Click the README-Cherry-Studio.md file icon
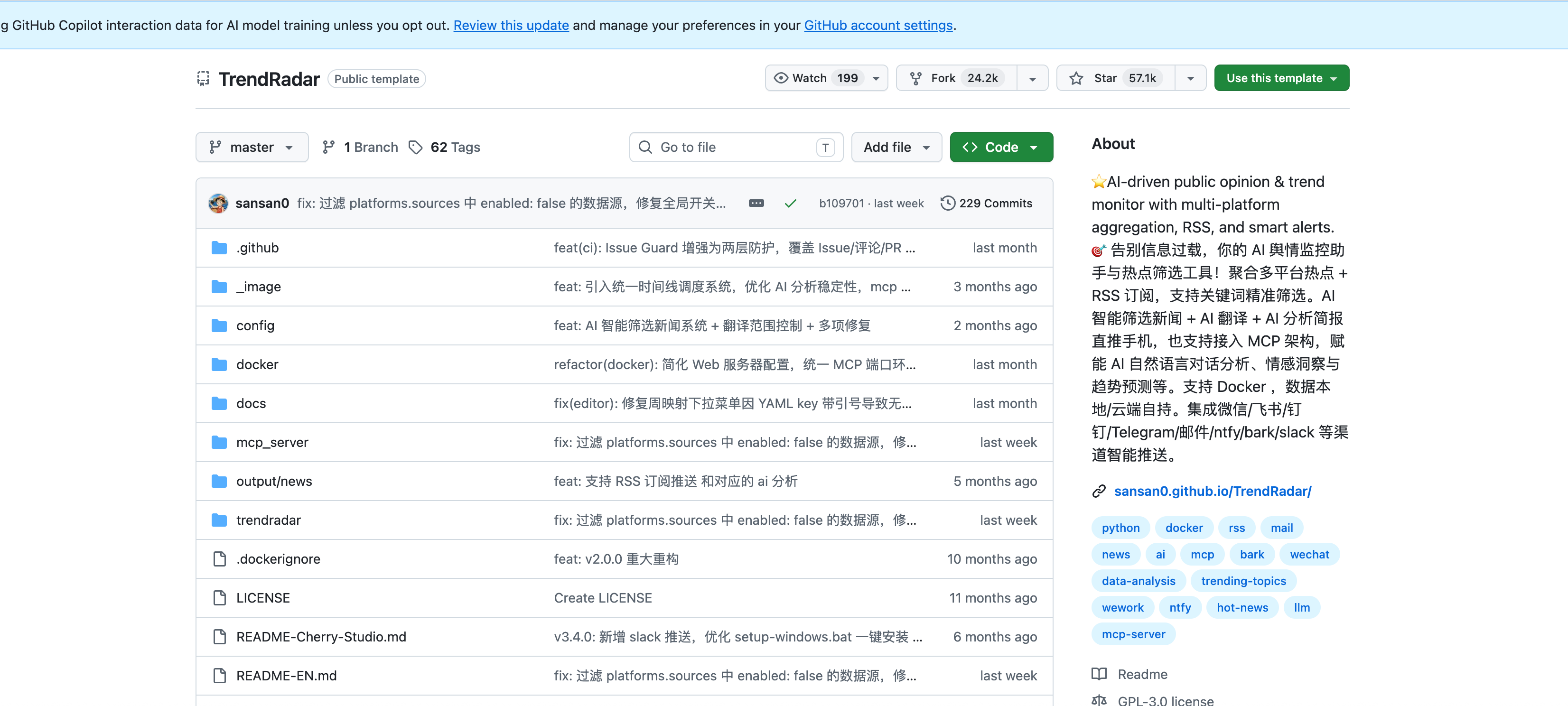The image size is (1568, 706). click(x=219, y=637)
